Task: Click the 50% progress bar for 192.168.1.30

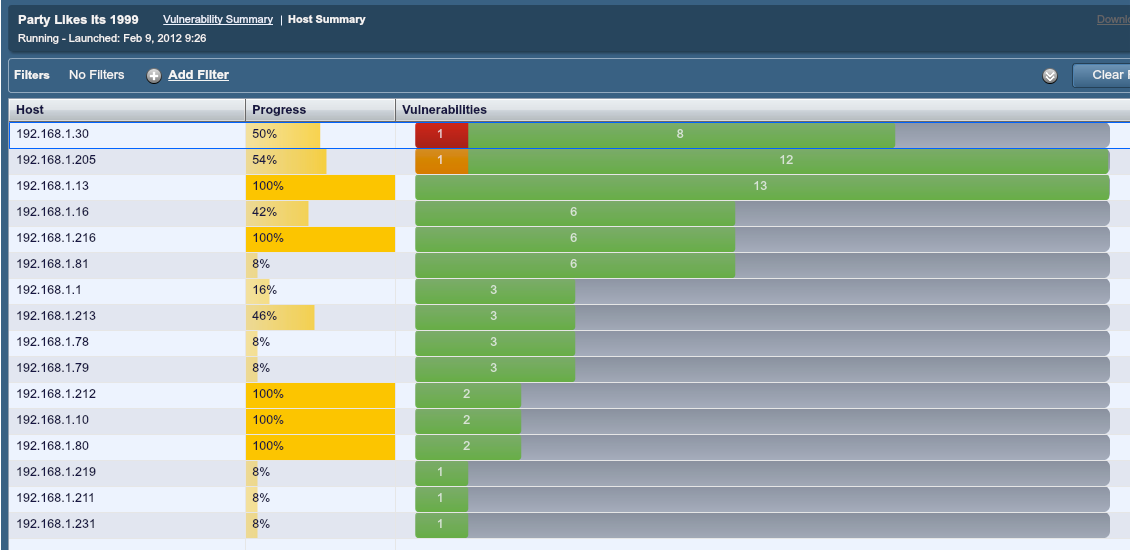Action: (x=283, y=135)
